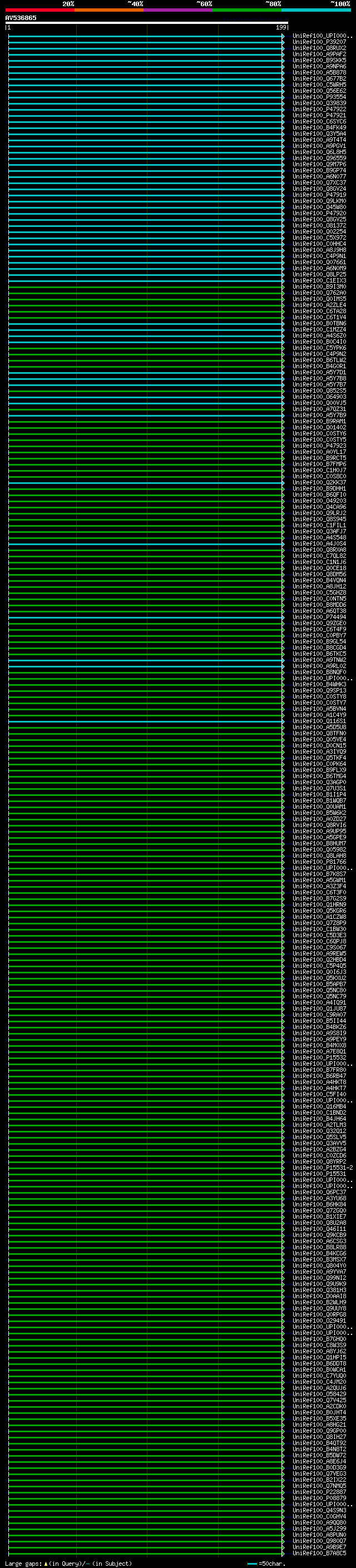Select hit label UniRef100_A9UP95
Image resolution: width=356 pixels, height=1568 pixels.
tap(319, 832)
